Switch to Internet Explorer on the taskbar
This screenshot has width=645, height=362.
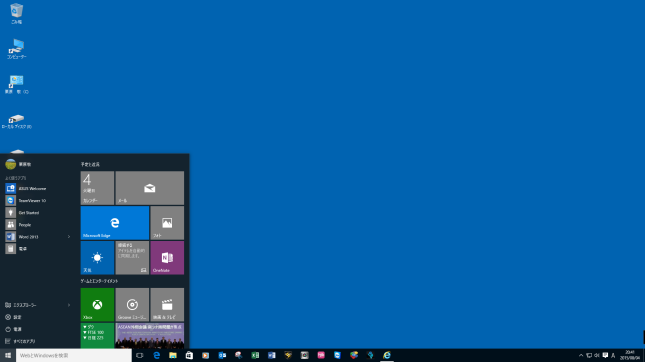(387, 355)
